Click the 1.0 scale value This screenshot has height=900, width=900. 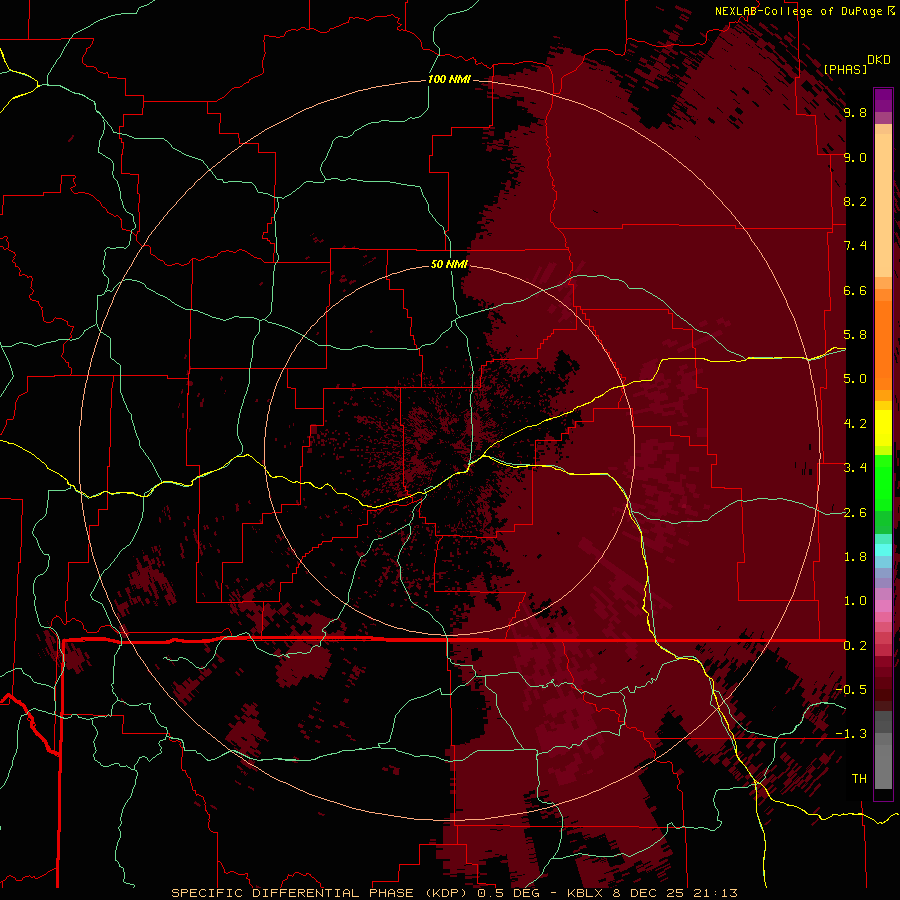point(855,601)
